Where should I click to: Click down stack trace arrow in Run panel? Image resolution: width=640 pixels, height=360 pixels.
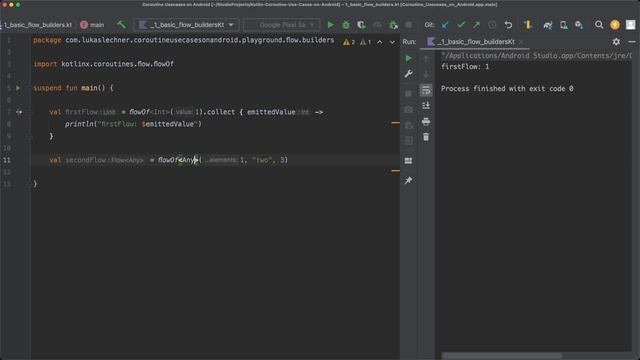[426, 74]
